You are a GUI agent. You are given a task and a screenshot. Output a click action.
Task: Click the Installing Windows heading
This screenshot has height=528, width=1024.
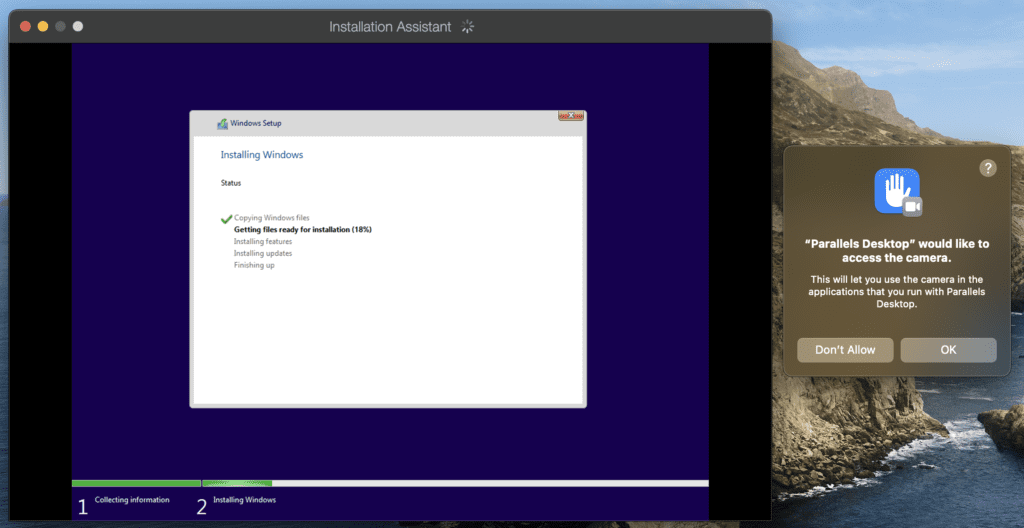pos(262,155)
